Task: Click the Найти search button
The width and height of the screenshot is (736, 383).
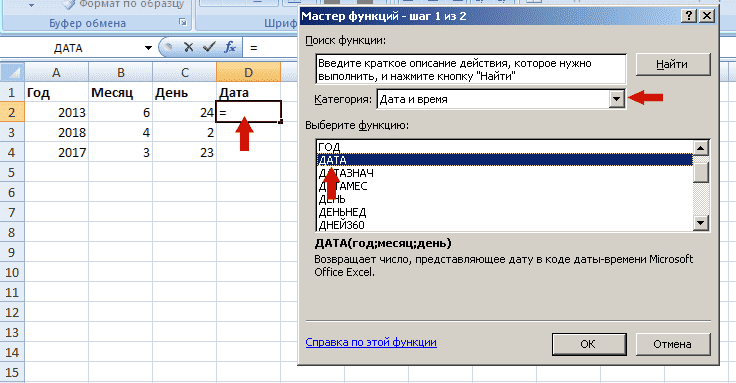Action: (x=673, y=64)
